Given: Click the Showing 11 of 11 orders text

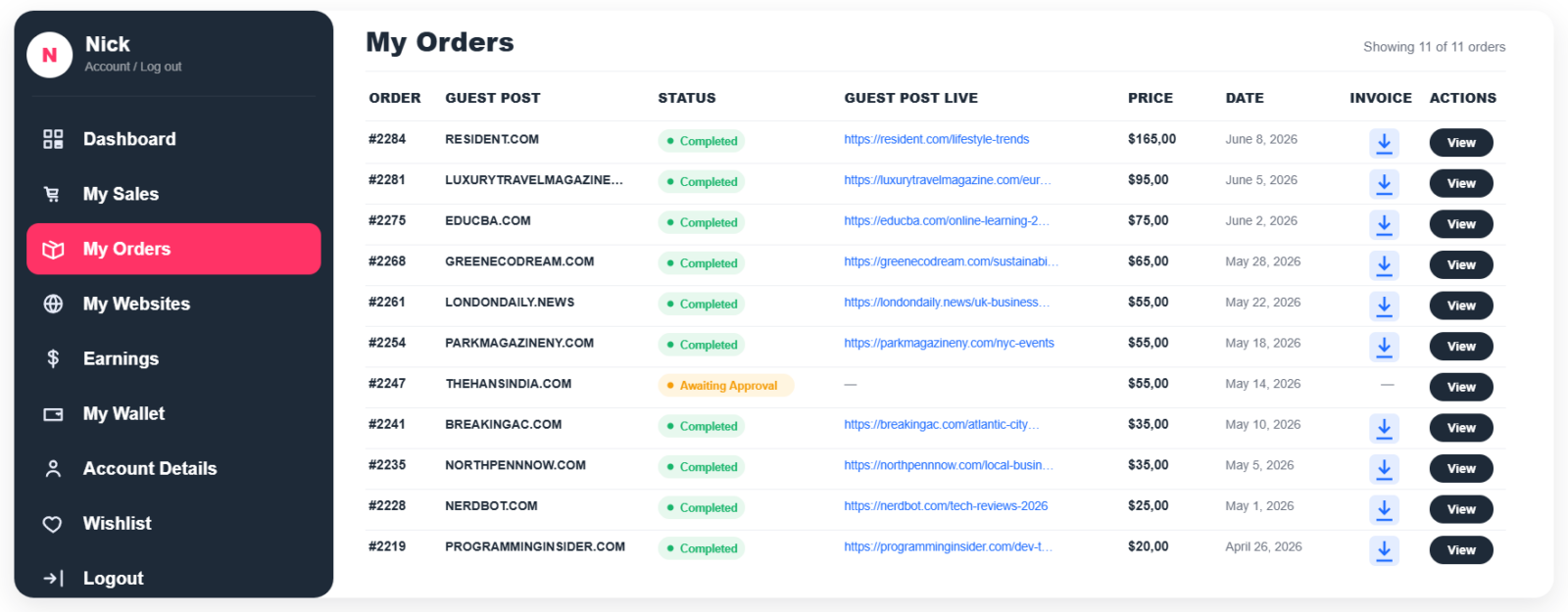Looking at the screenshot, I should click(x=1434, y=47).
